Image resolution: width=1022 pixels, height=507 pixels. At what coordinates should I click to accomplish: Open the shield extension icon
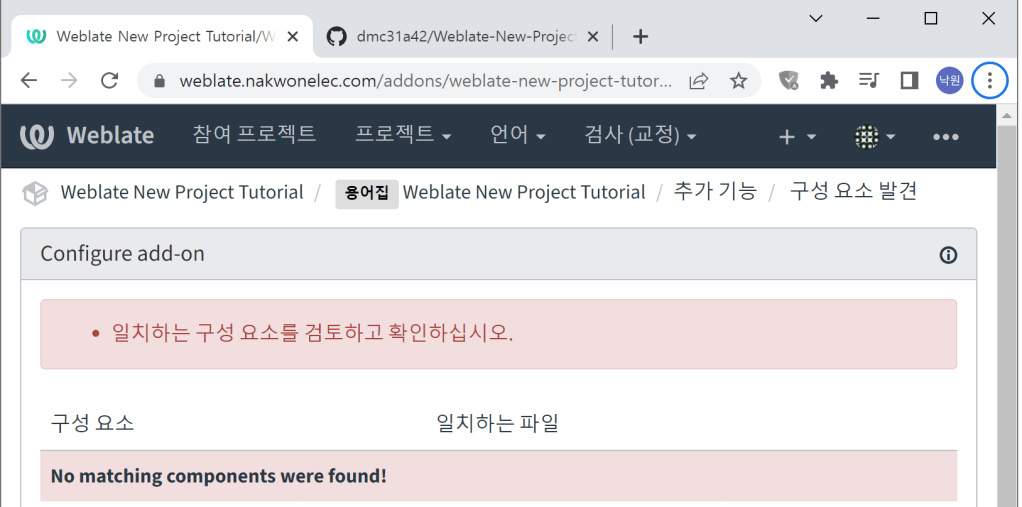tap(789, 81)
